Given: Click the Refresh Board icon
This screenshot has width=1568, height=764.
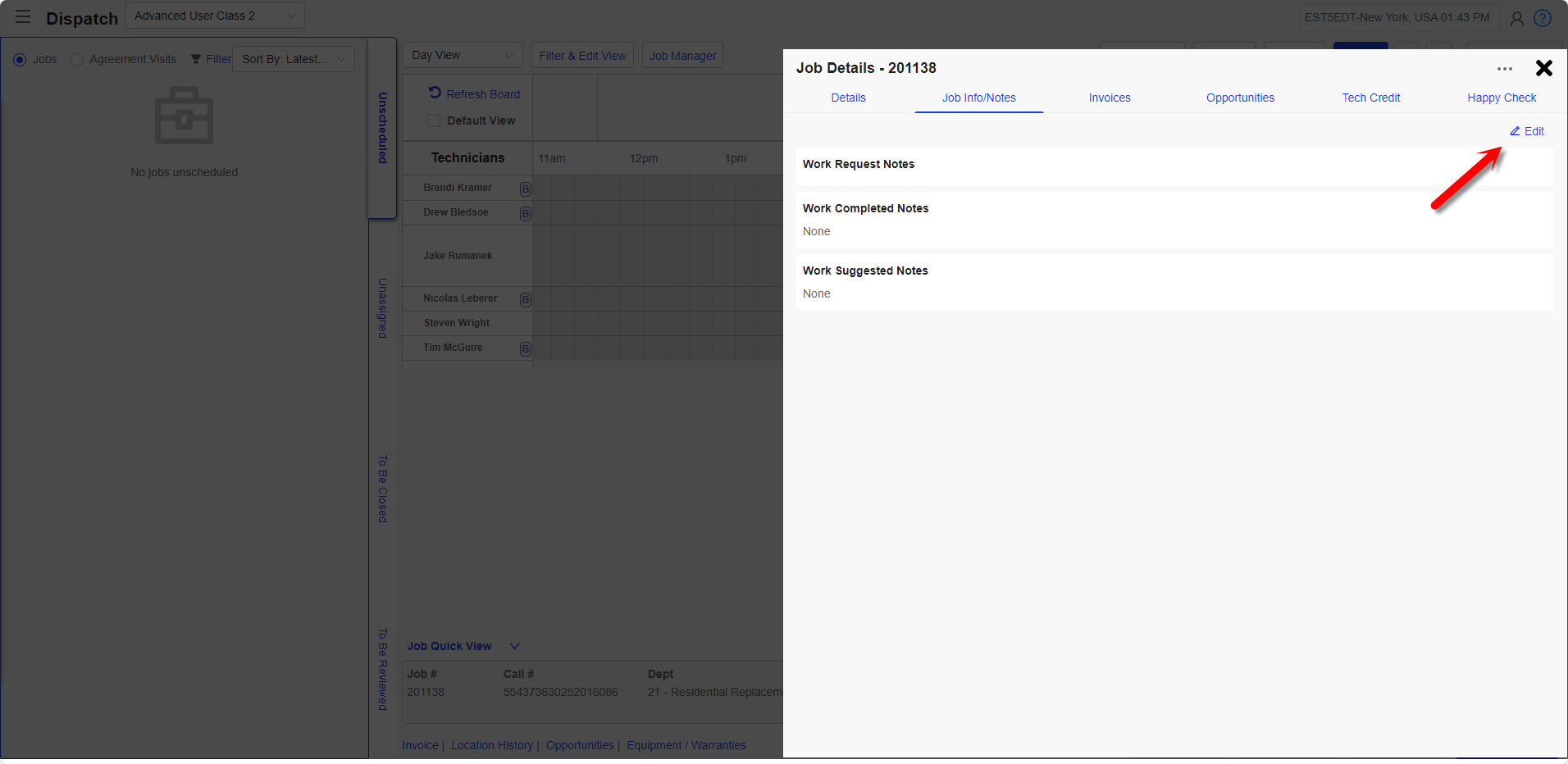Looking at the screenshot, I should [x=435, y=93].
